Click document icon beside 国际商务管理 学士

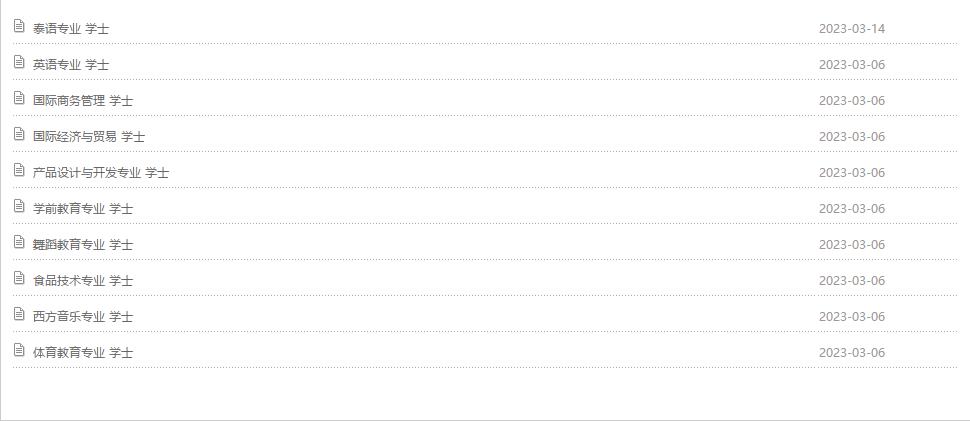pyautogui.click(x=19, y=98)
